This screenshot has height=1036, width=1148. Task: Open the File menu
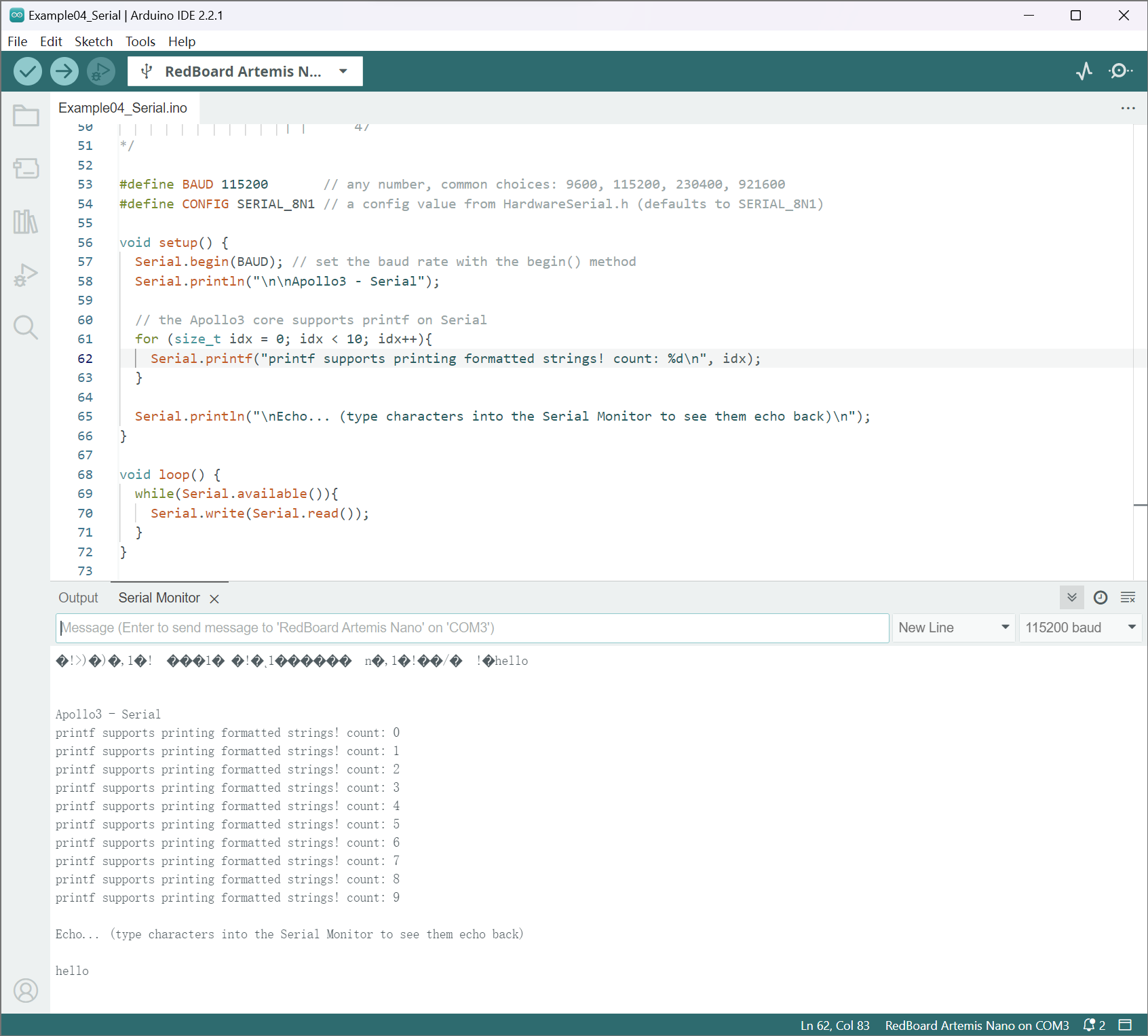pyautogui.click(x=18, y=41)
